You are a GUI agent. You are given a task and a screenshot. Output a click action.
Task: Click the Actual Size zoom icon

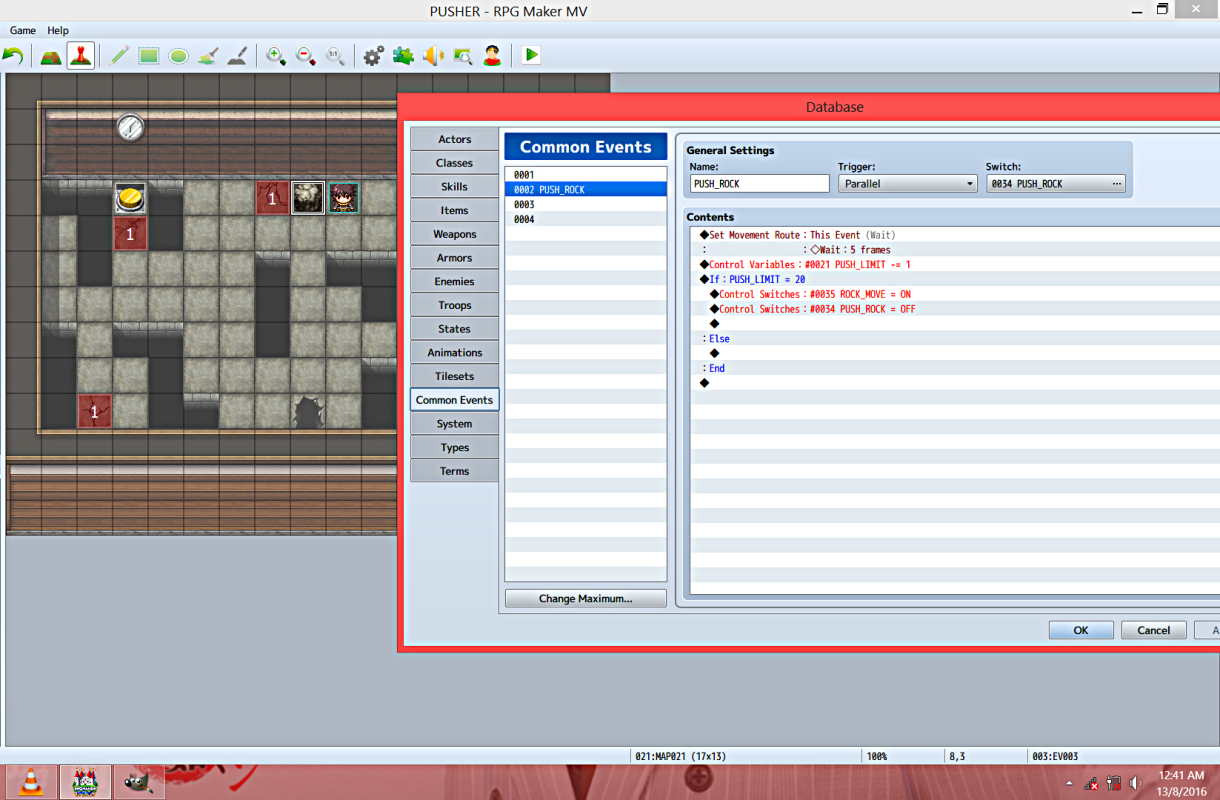point(336,56)
